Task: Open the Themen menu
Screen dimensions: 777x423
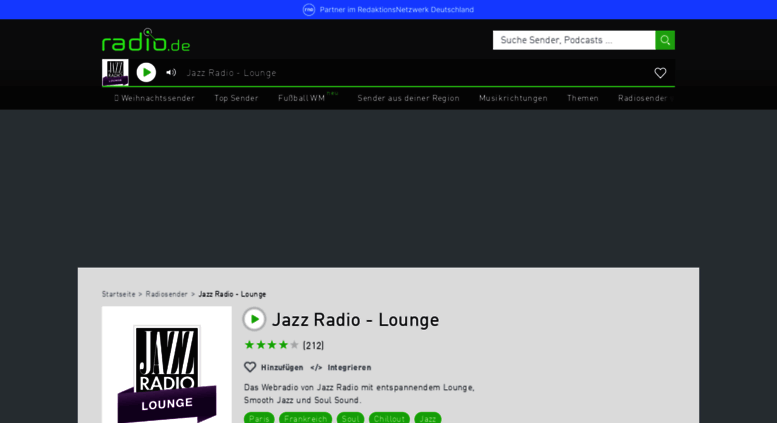Action: point(583,98)
